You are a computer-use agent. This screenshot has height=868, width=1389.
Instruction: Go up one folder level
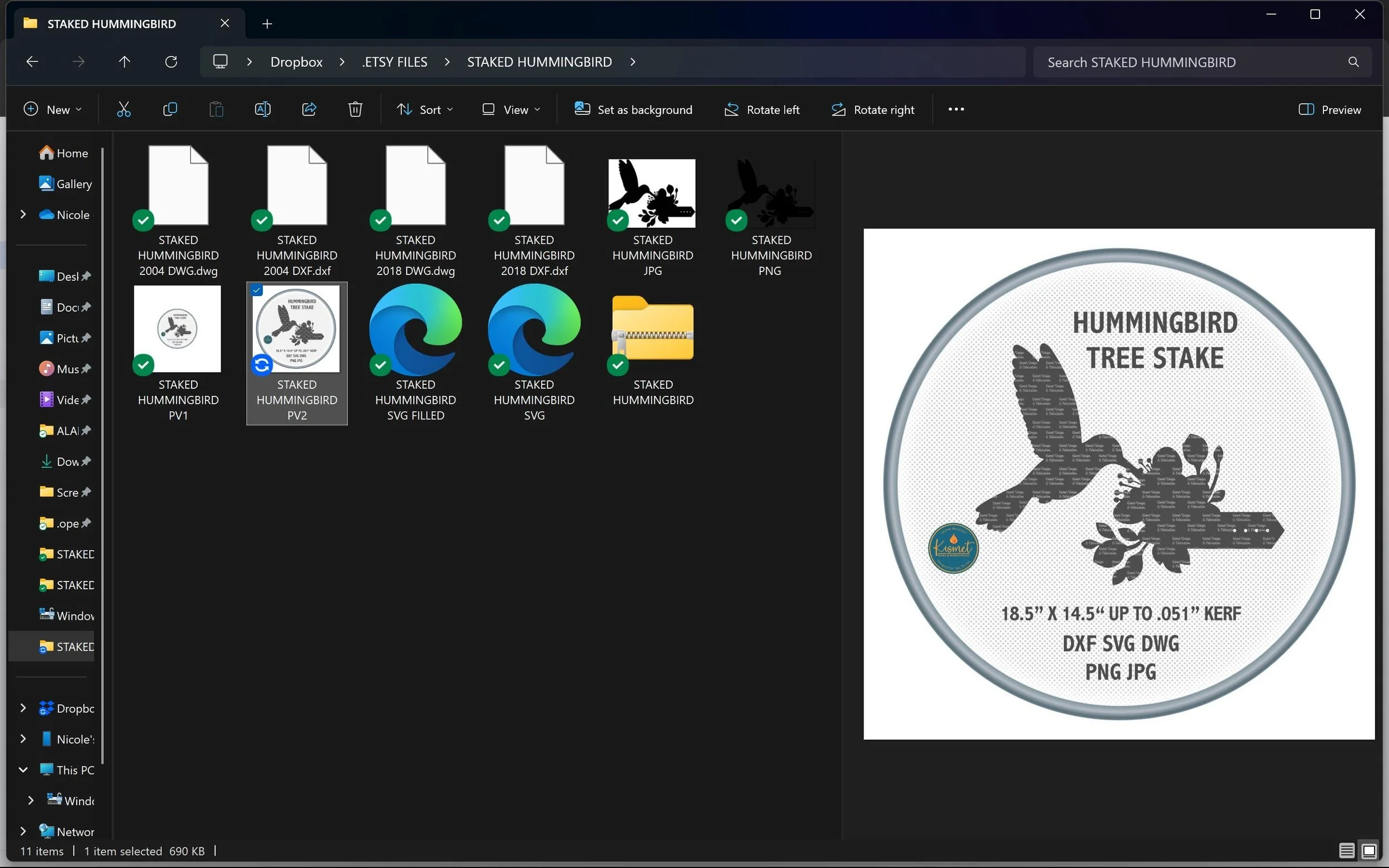124,62
